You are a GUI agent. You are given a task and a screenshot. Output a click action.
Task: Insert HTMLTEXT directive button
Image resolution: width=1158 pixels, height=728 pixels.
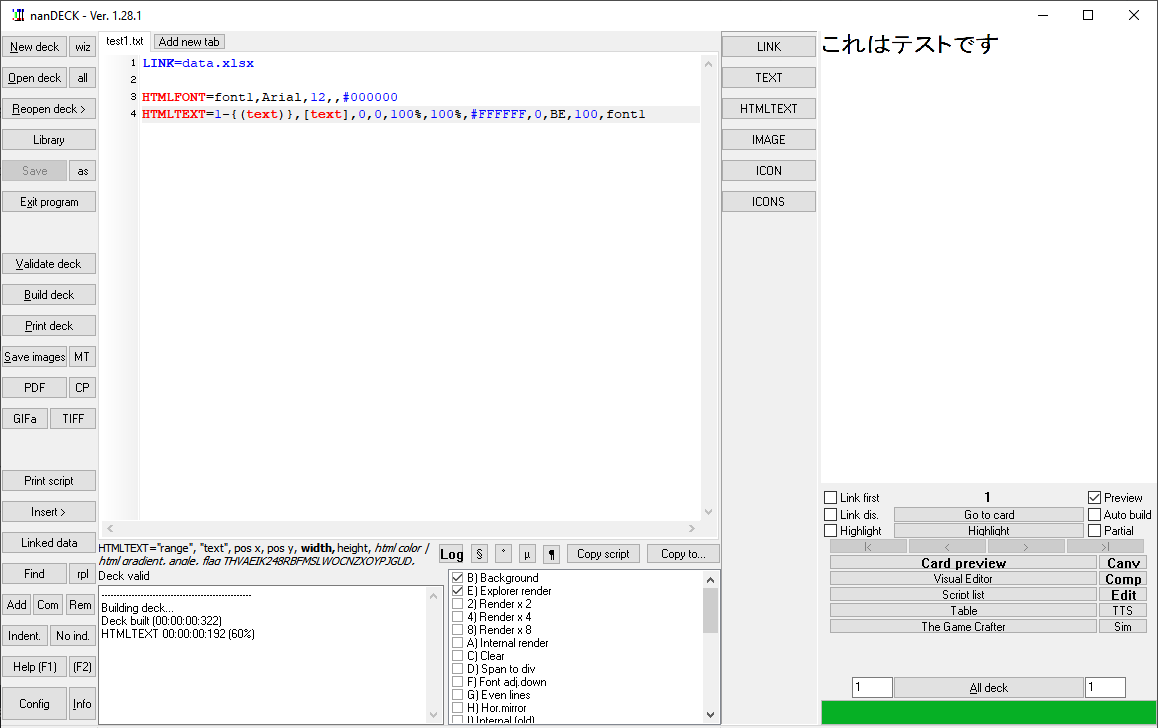769,109
